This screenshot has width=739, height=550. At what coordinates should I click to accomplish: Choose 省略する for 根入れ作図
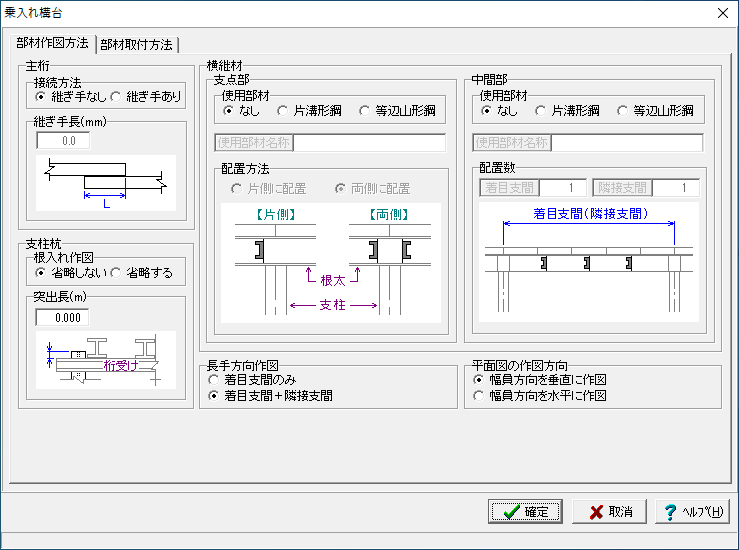pyautogui.click(x=142, y=273)
